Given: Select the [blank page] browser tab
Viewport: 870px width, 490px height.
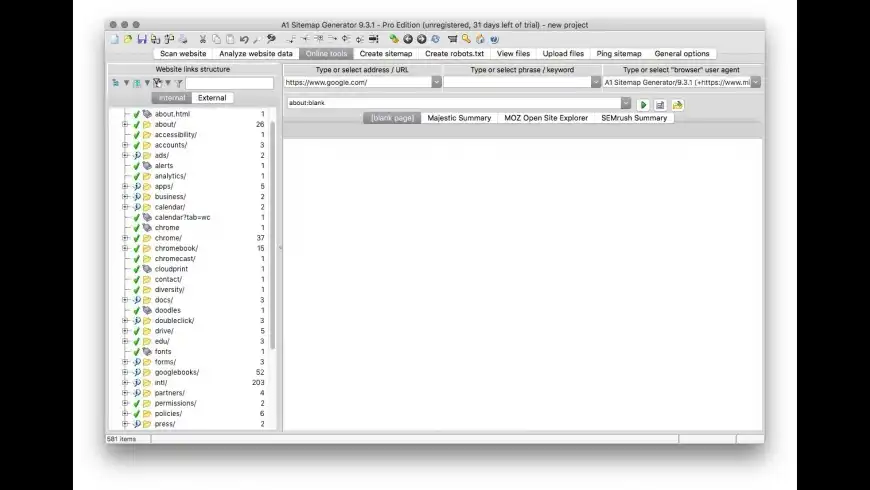Looking at the screenshot, I should coord(392,118).
